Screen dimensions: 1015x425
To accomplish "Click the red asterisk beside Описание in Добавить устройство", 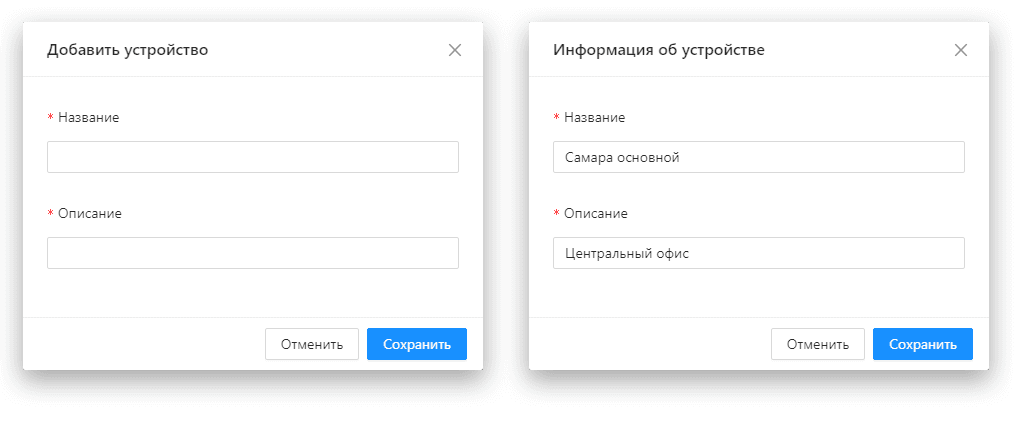I will [x=50, y=213].
